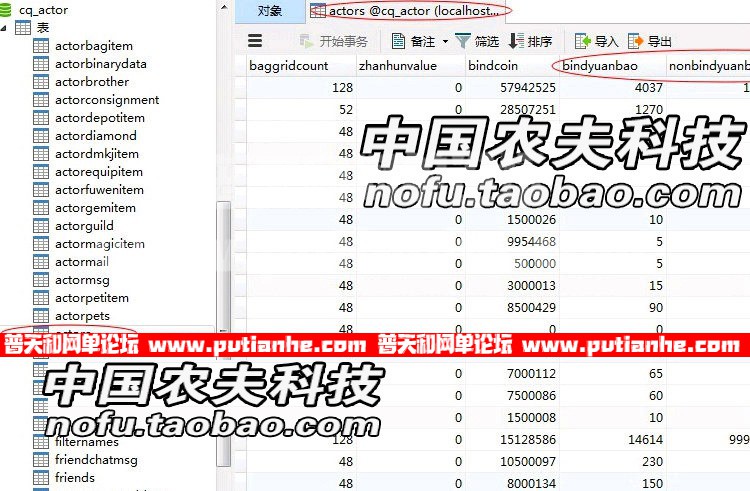
Task: Switch to the 对象 tab
Action: click(270, 11)
